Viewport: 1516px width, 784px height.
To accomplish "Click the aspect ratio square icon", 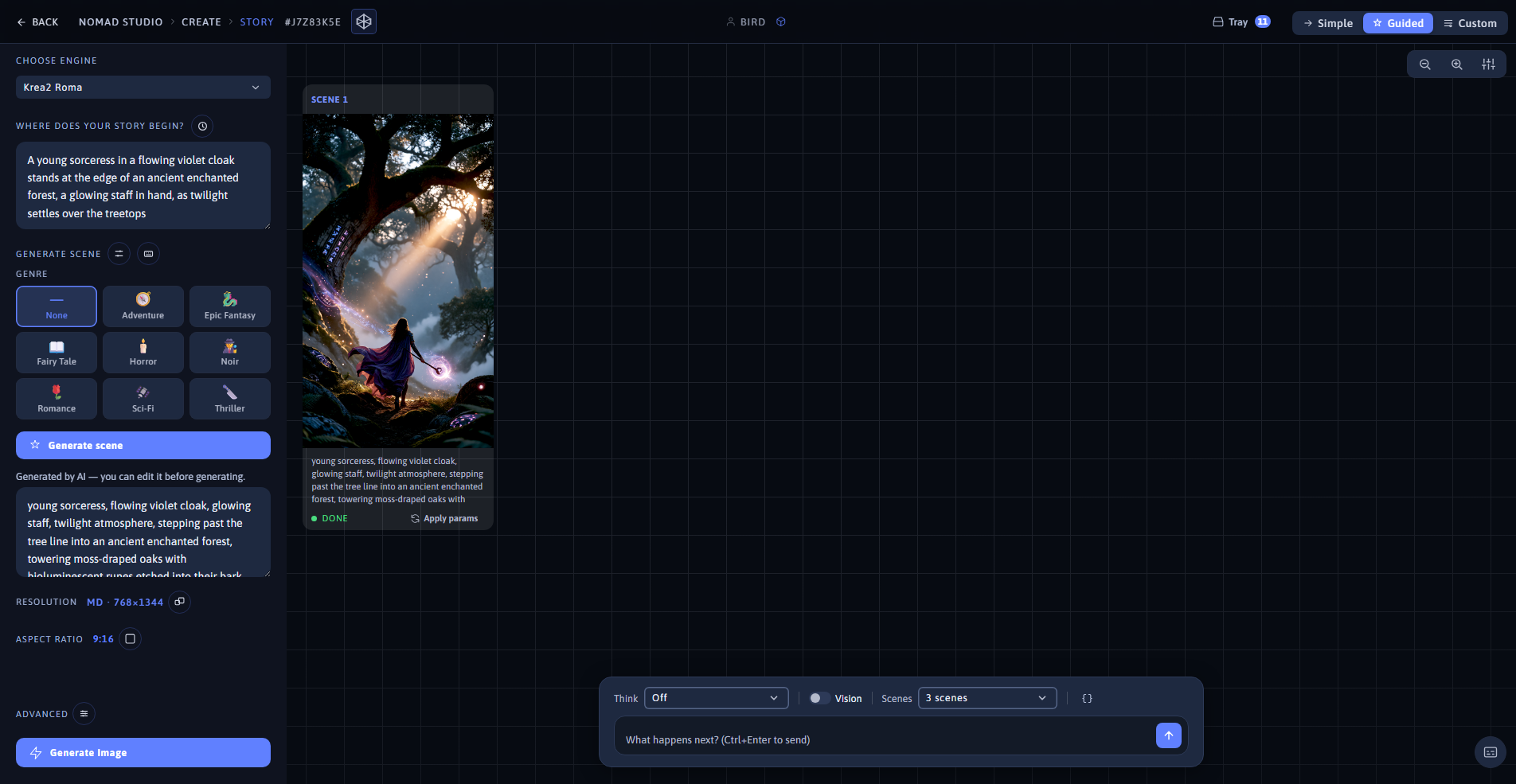I will tap(131, 639).
